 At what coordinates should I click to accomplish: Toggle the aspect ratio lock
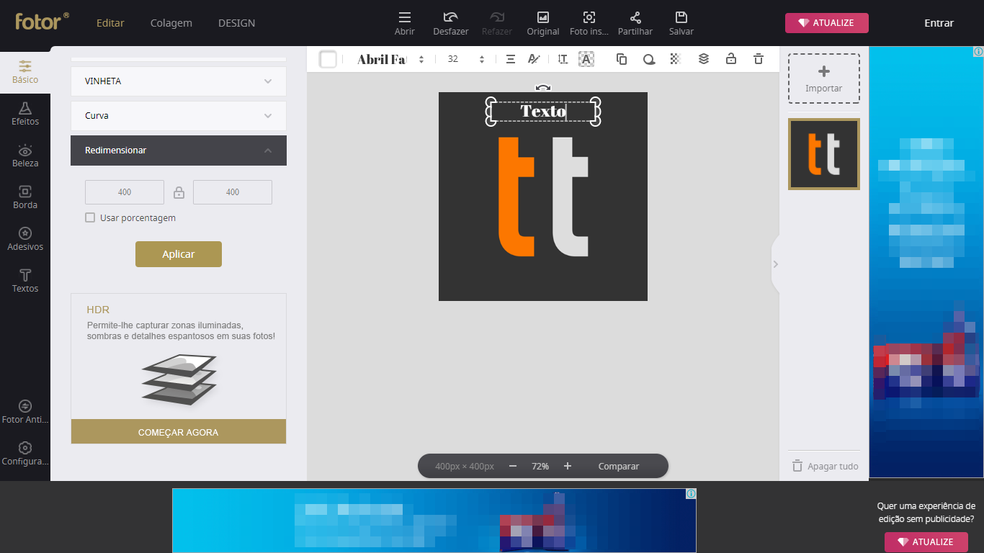pyautogui.click(x=179, y=193)
